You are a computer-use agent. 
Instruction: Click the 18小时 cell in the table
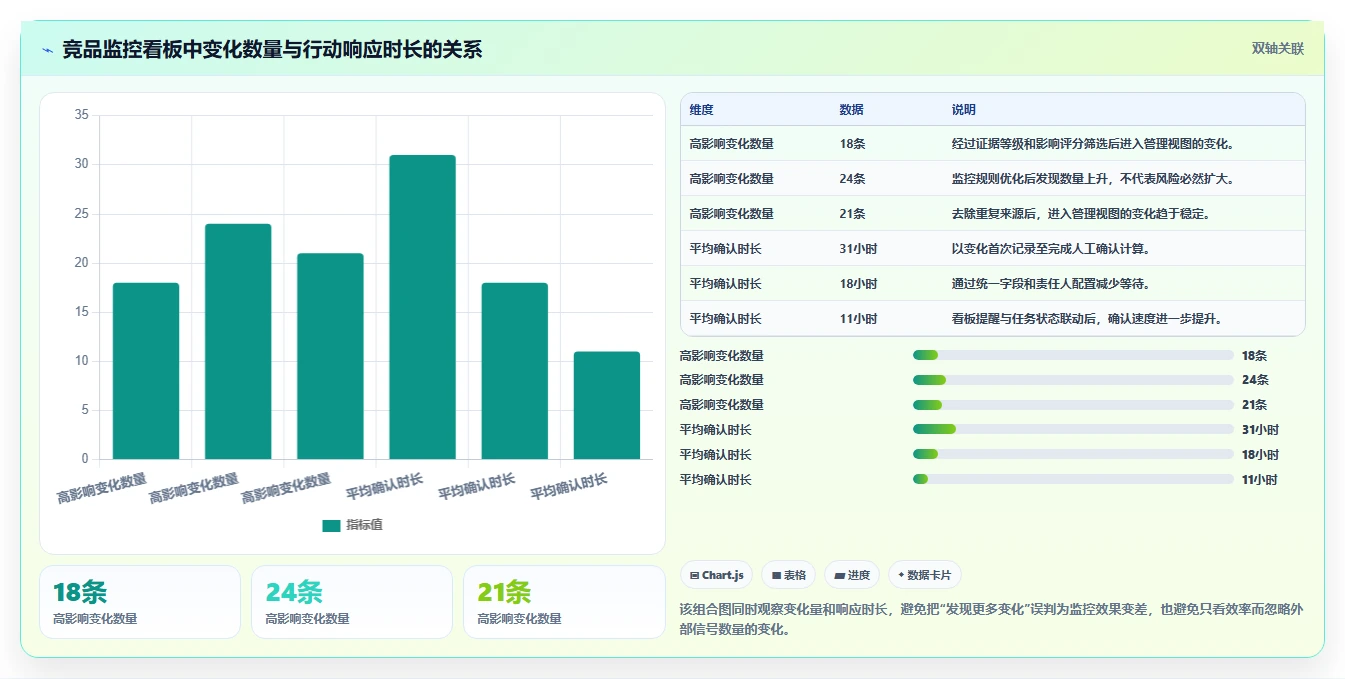858,284
